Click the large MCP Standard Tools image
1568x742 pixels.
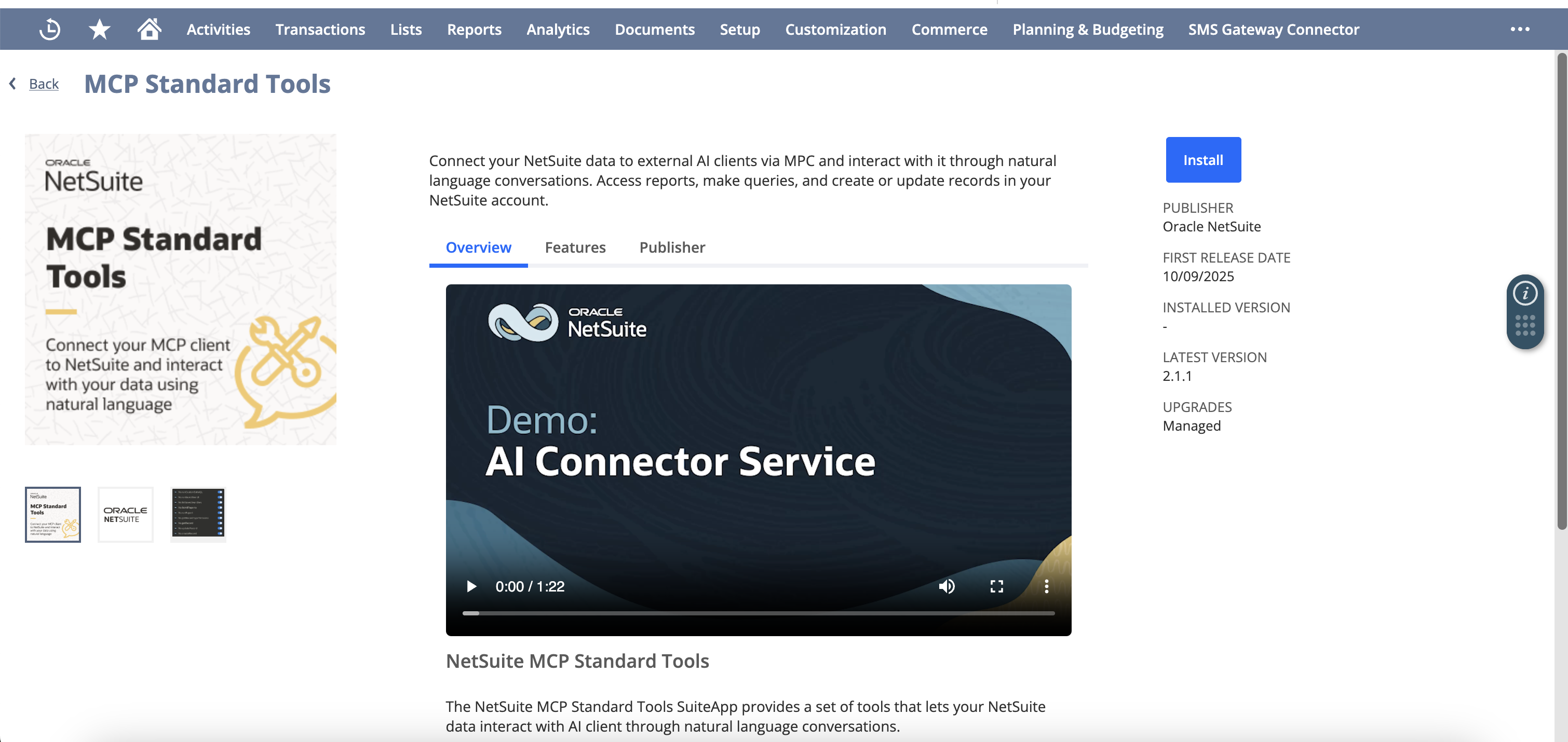(x=181, y=290)
